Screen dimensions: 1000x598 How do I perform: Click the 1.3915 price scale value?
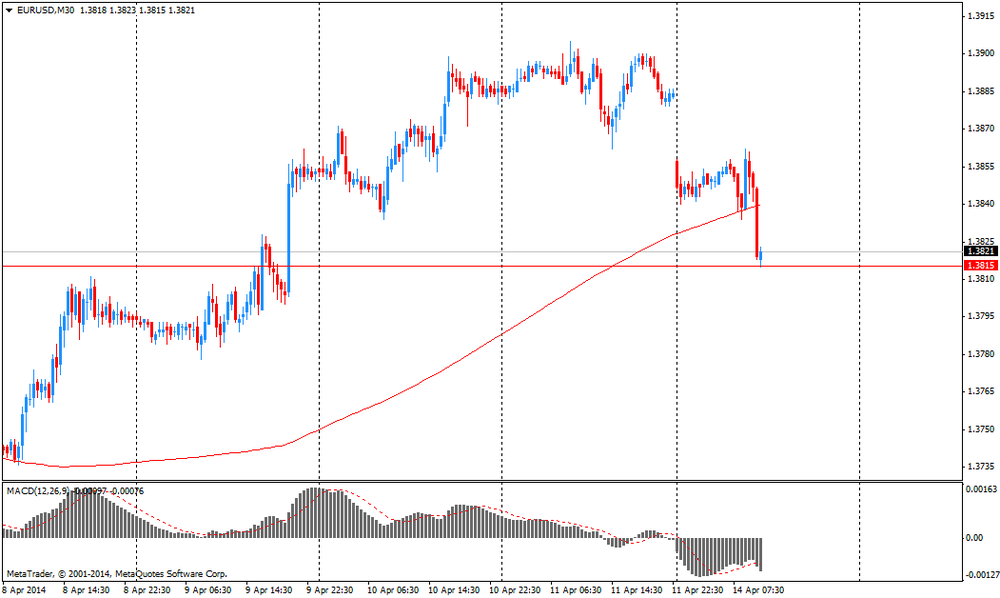tap(981, 16)
